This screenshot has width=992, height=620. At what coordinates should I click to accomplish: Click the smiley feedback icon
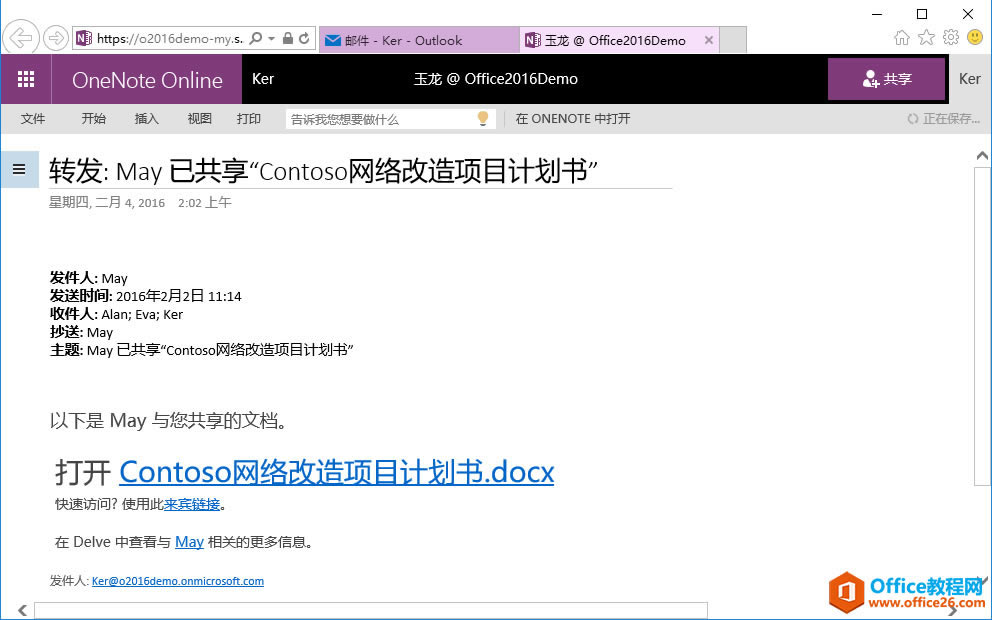974,36
